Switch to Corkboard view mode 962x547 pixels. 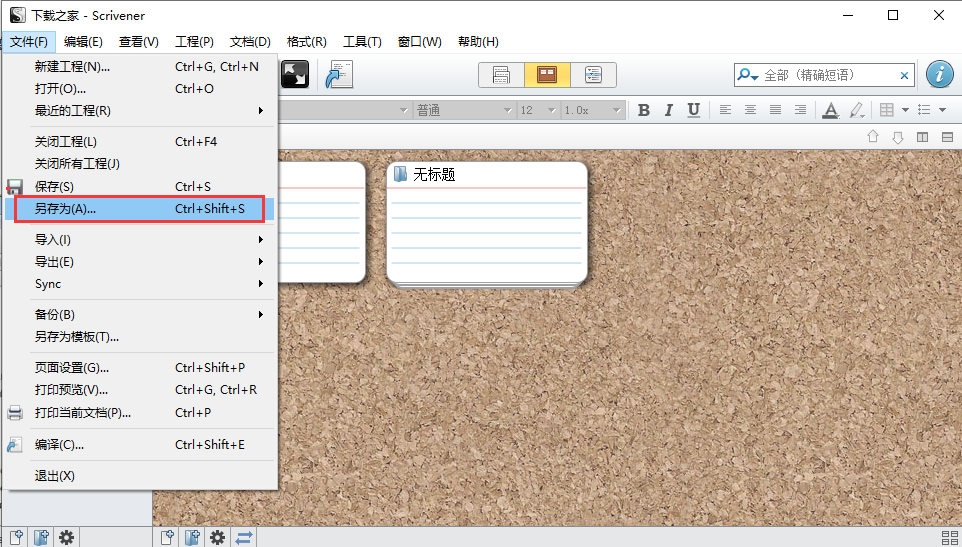point(547,75)
